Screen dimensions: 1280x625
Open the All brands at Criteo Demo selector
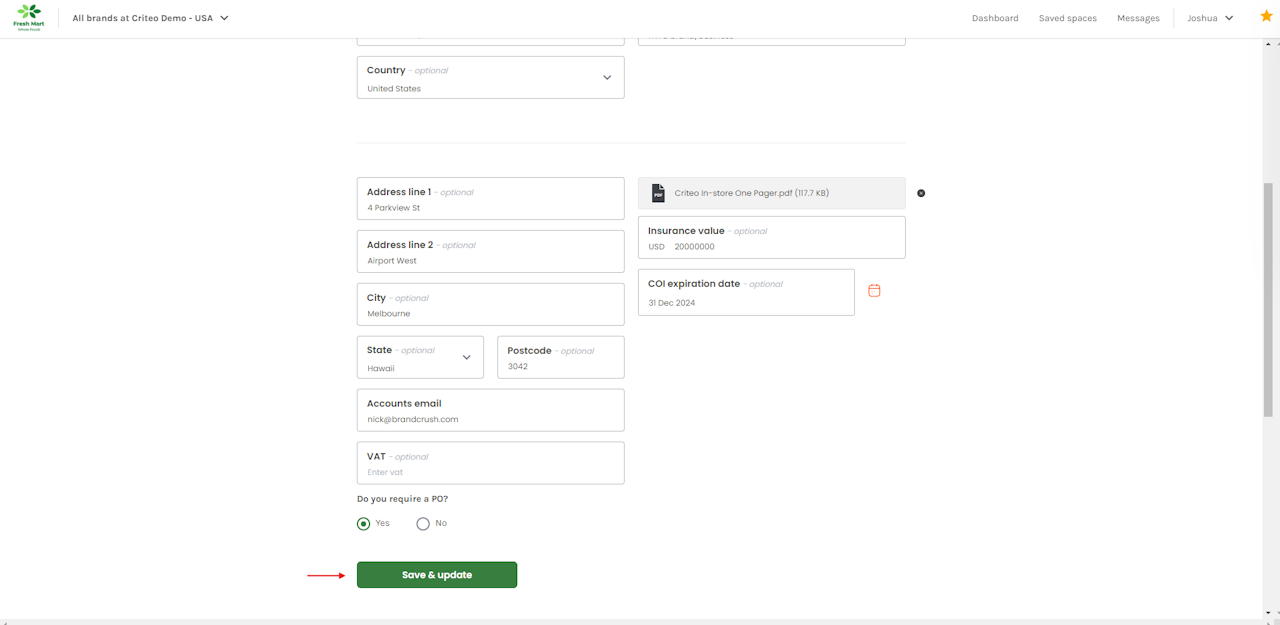(x=150, y=18)
